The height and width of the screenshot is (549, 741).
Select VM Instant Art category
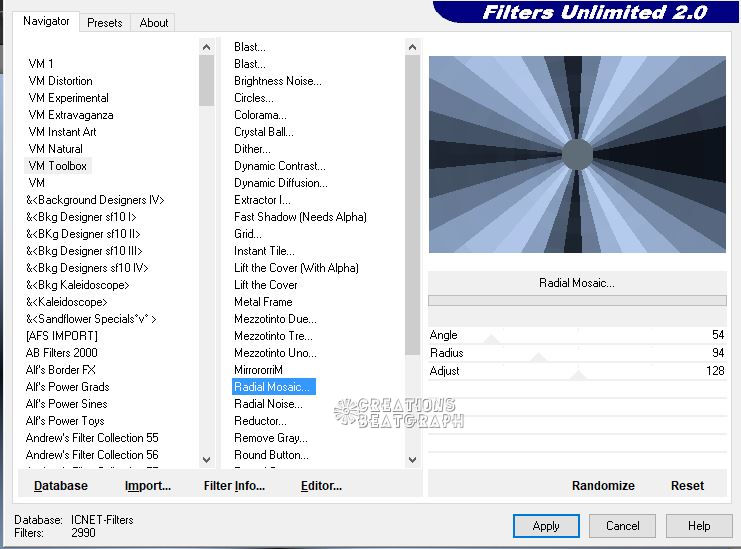coord(62,132)
